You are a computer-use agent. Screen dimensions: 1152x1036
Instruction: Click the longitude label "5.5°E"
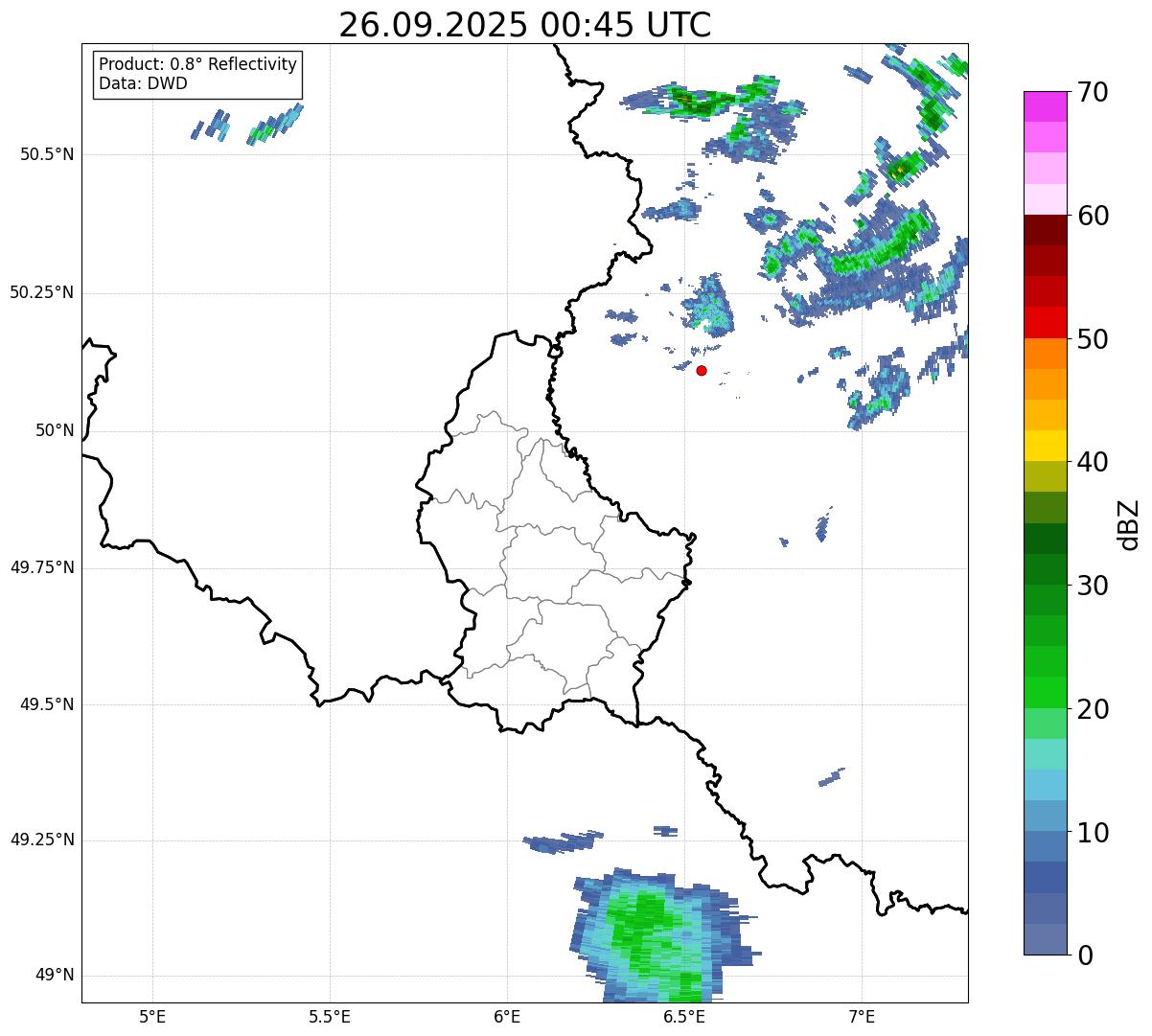pos(330,1016)
